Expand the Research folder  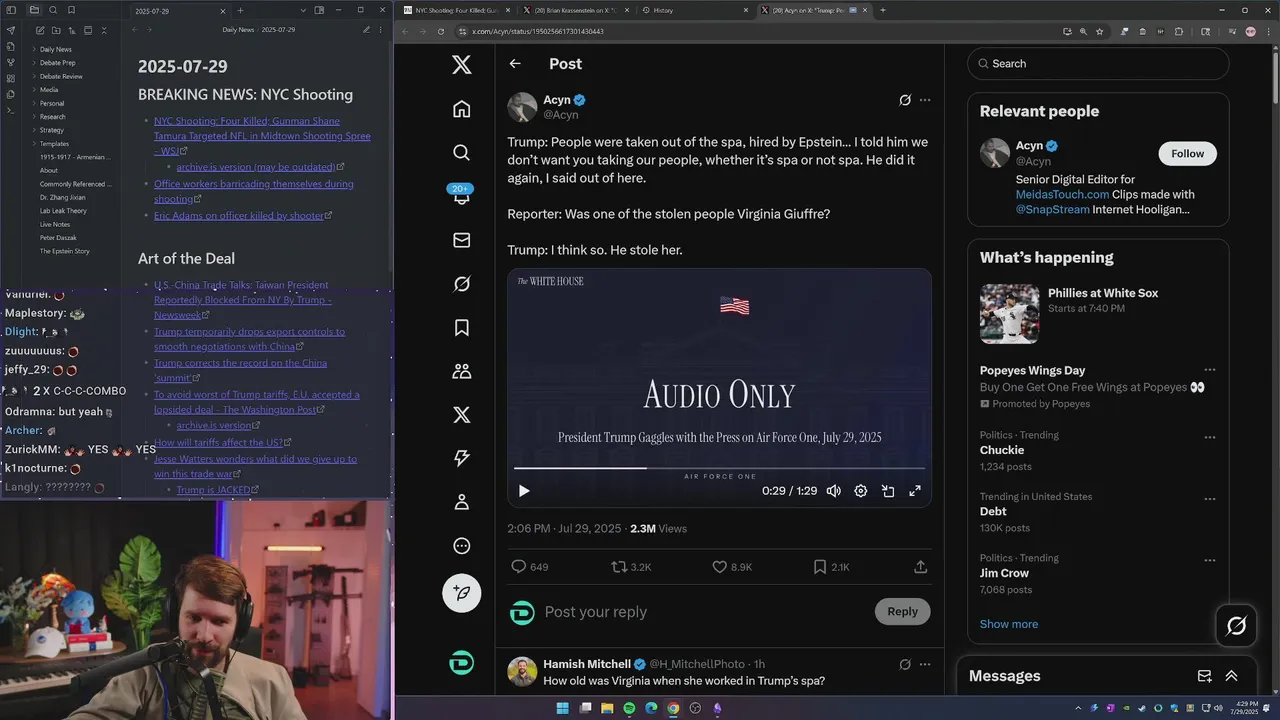34,117
